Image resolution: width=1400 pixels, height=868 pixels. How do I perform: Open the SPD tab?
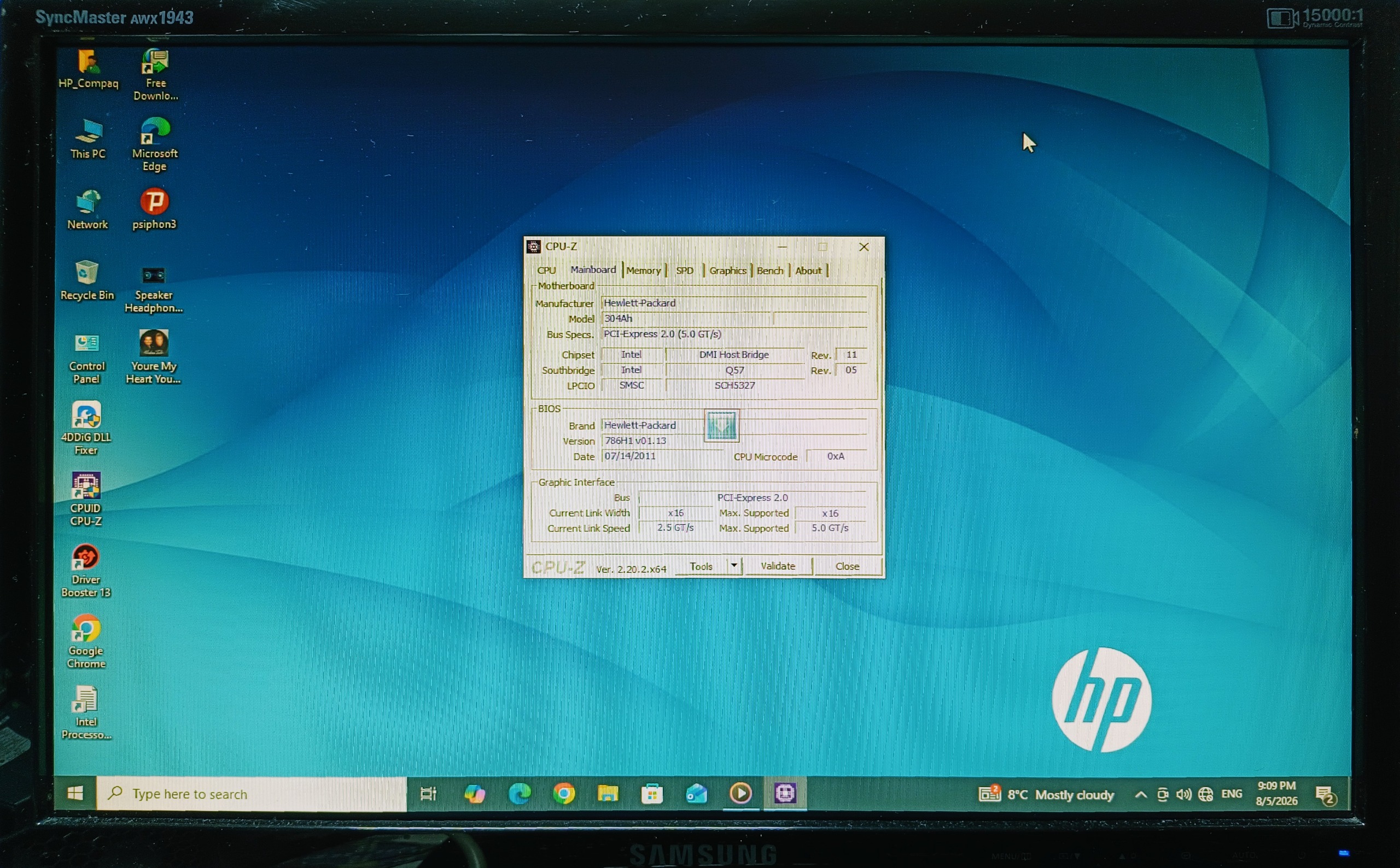coord(685,271)
